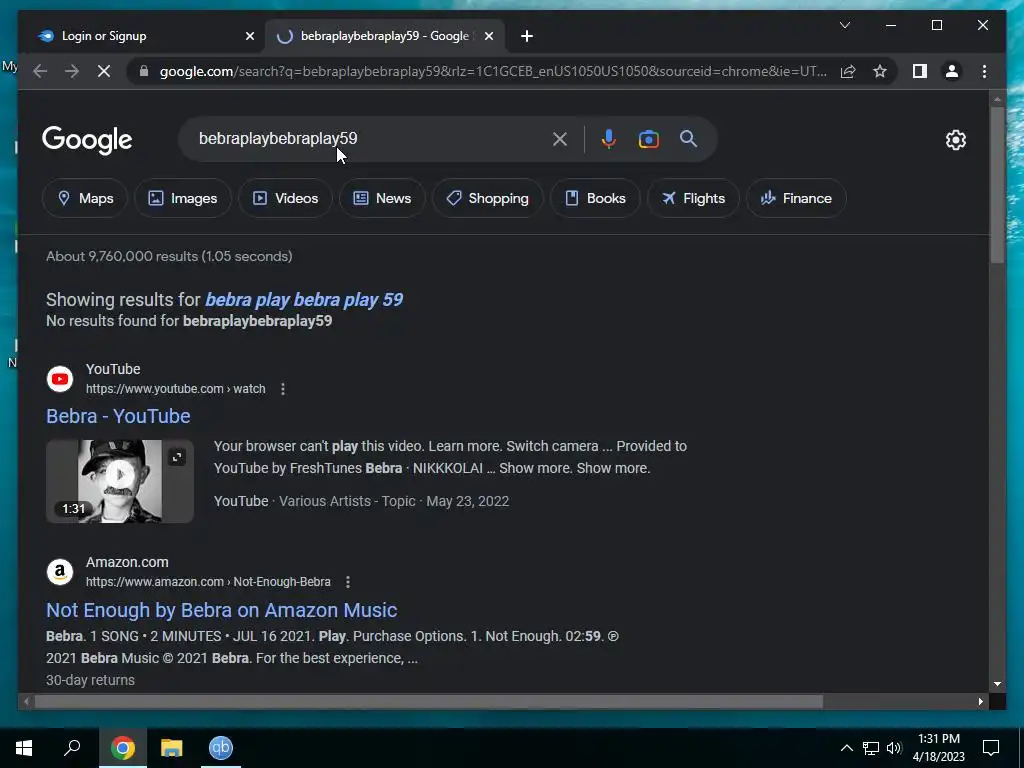Go forward with the forward arrow

coord(72,71)
